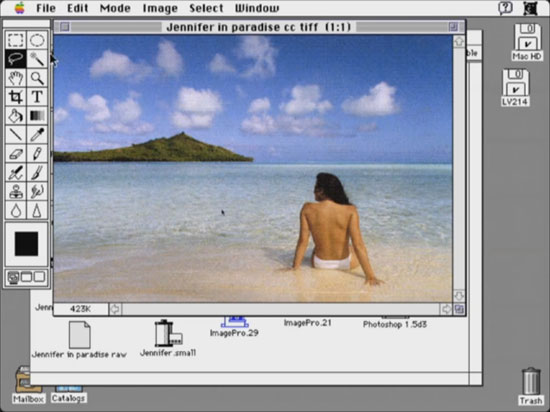Select the Catalogs desktop icon
550x412 pixels.
68,394
